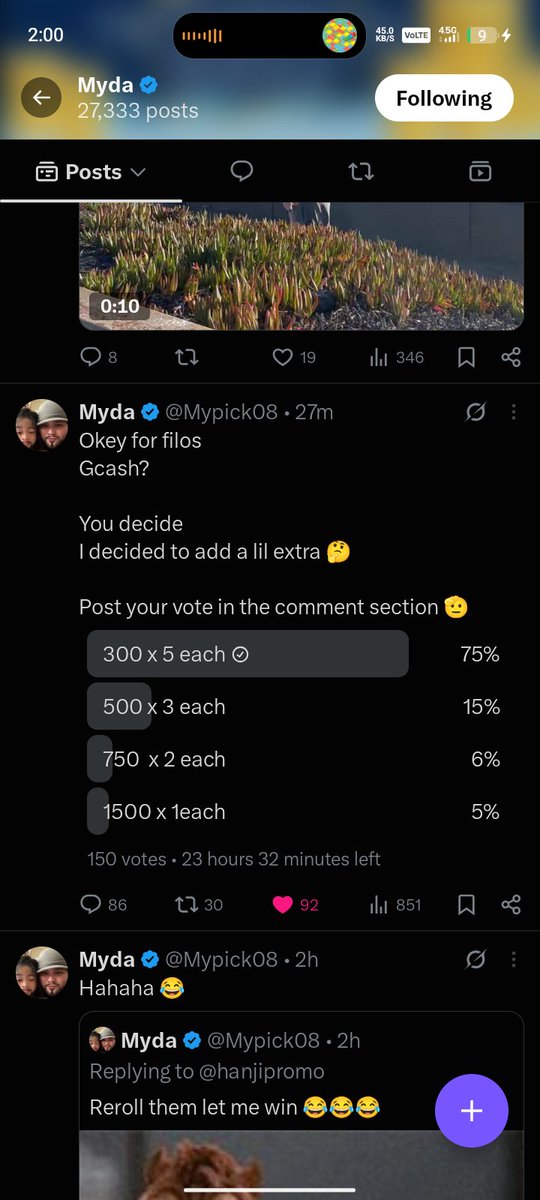Open Grok icon on the poll post
Image resolution: width=540 pixels, height=1200 pixels.
[476, 412]
